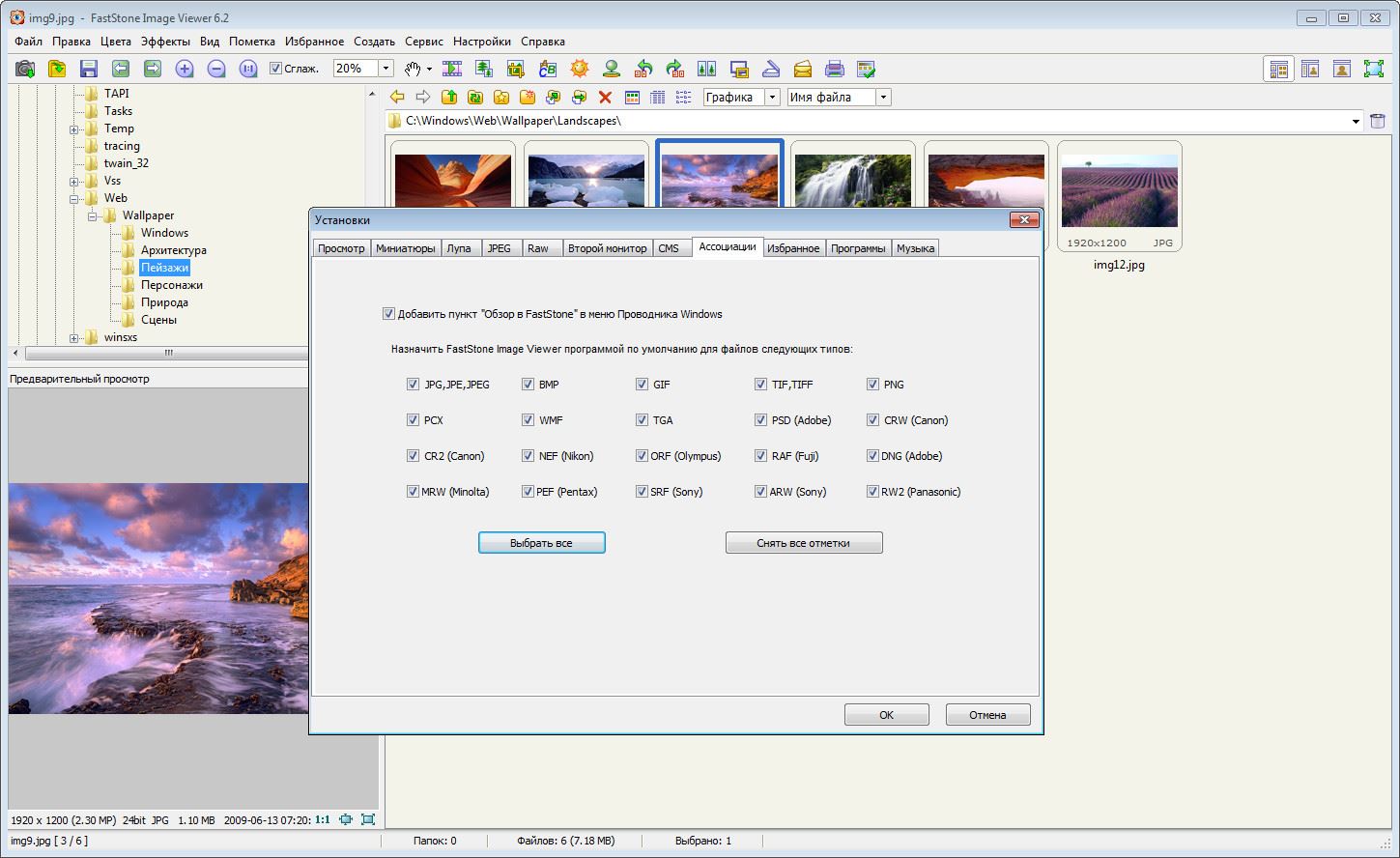The image size is (1400, 858).
Task: Uncheck the JPG,JPE,JPEG association checkbox
Action: pos(414,385)
